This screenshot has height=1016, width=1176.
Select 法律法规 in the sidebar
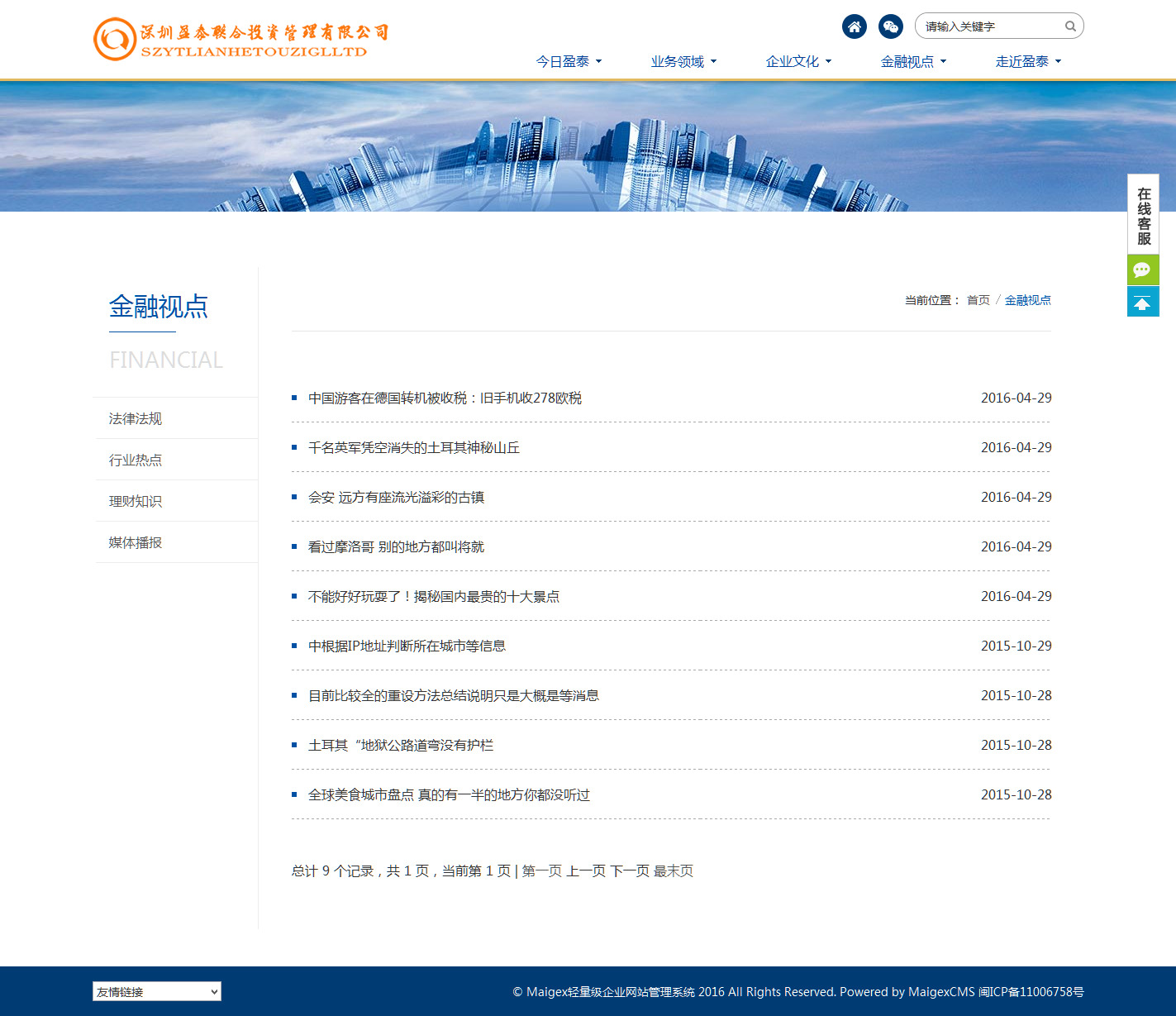tap(136, 418)
